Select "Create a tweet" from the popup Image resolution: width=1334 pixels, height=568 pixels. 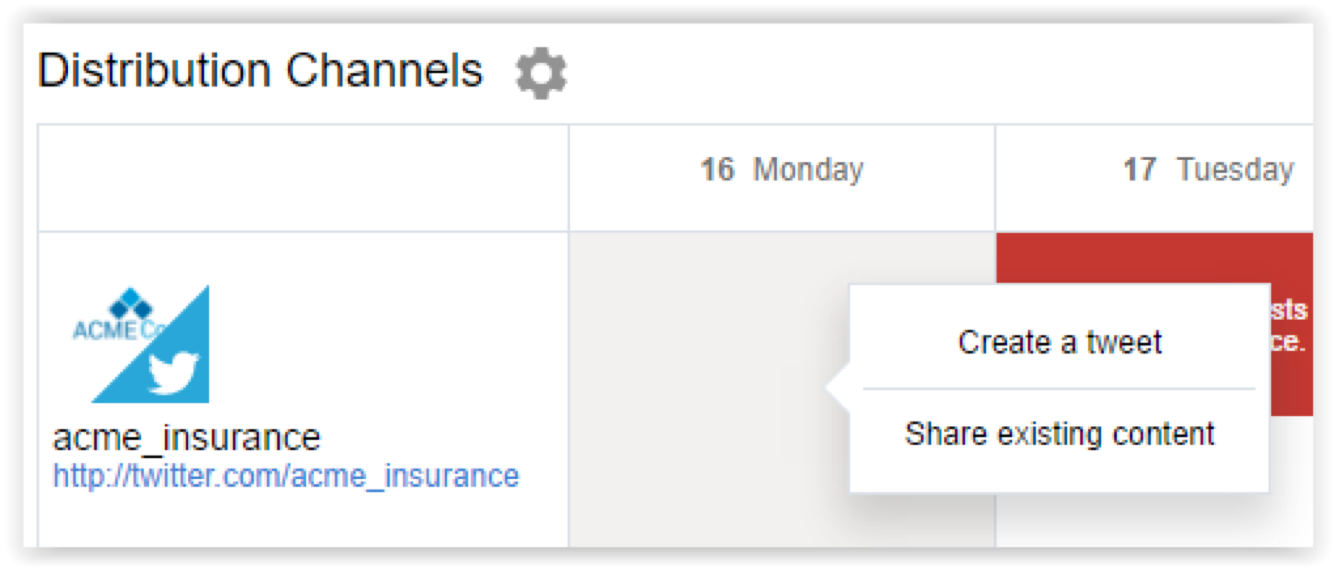click(1059, 342)
